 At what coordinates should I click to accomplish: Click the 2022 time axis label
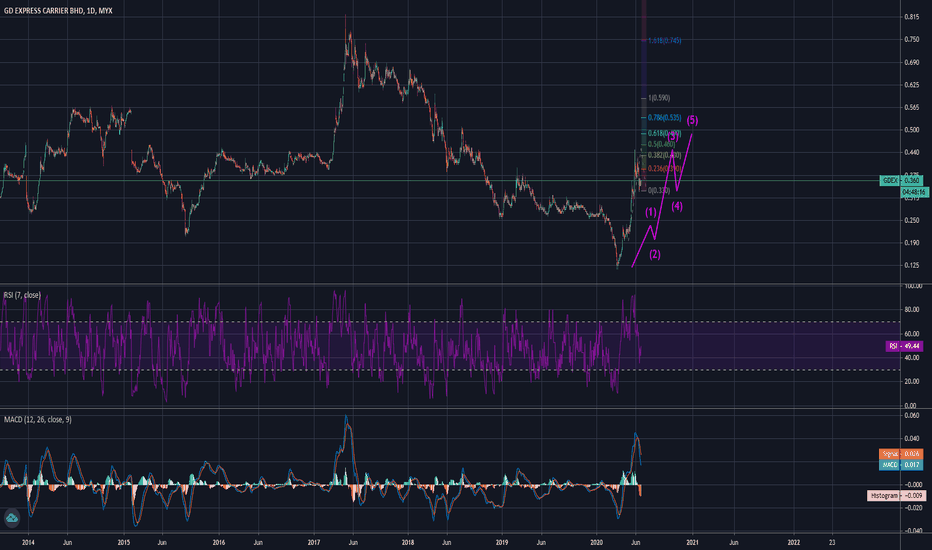click(x=794, y=542)
